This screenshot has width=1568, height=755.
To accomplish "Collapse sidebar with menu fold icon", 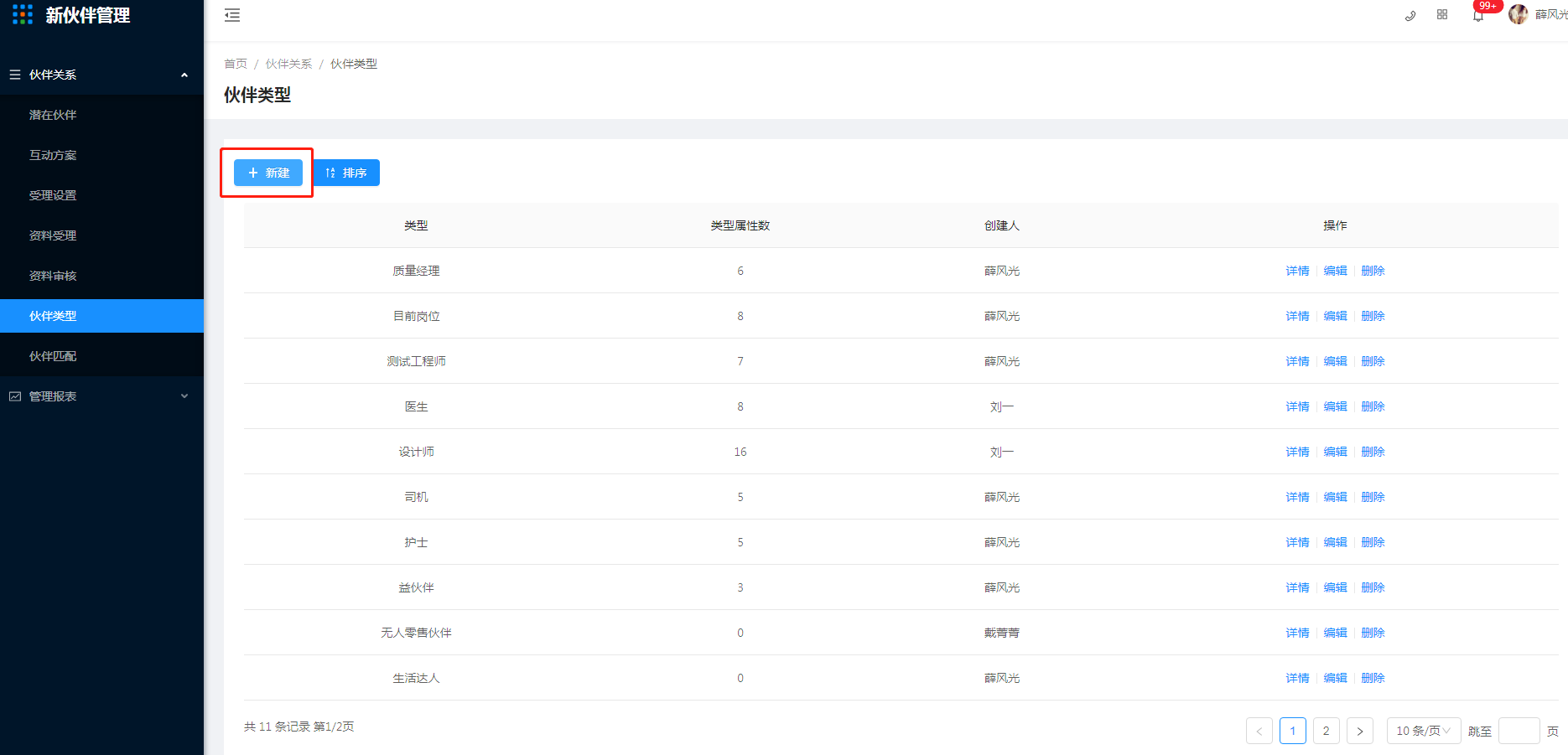I will [232, 15].
